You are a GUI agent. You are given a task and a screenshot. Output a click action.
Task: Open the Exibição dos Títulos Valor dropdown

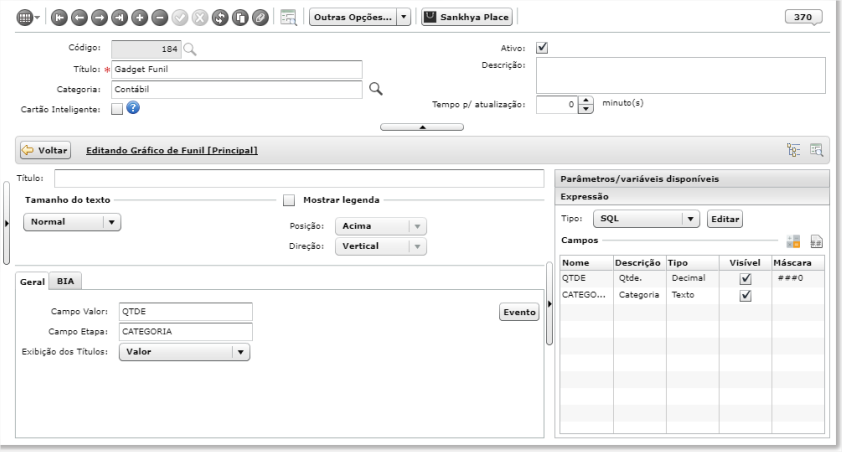184,352
